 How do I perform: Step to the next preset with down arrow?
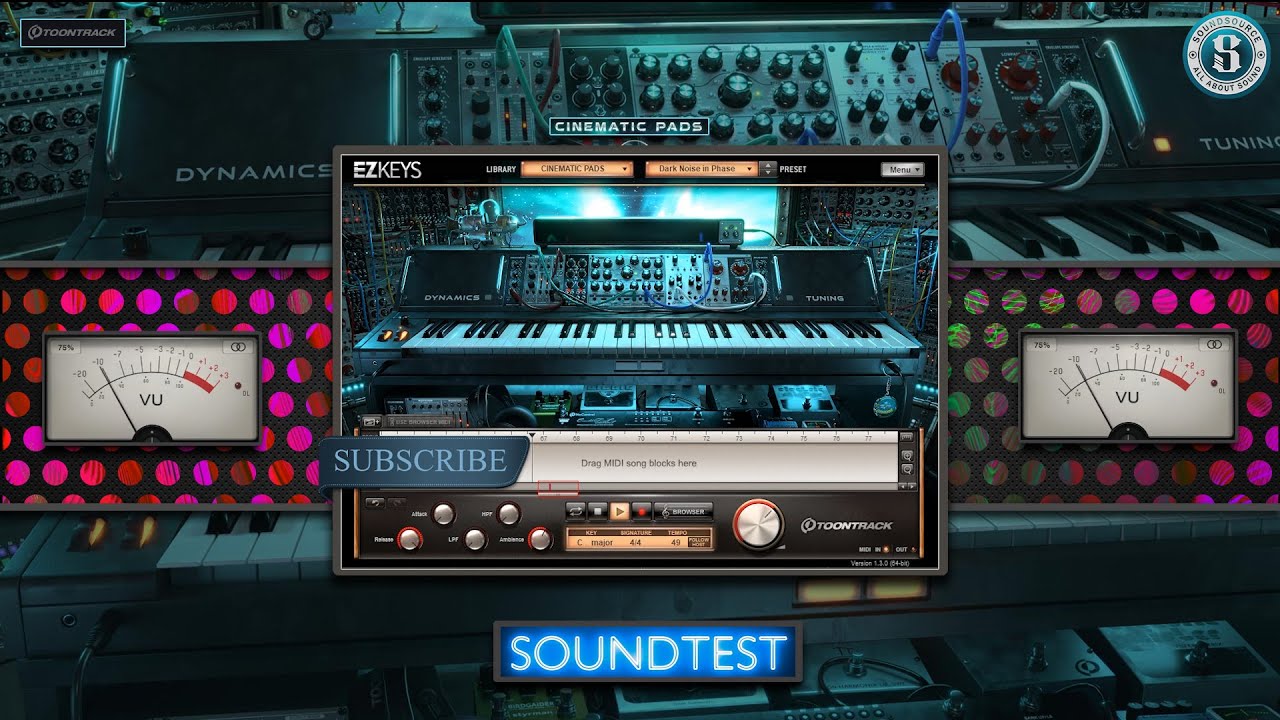click(x=768, y=173)
